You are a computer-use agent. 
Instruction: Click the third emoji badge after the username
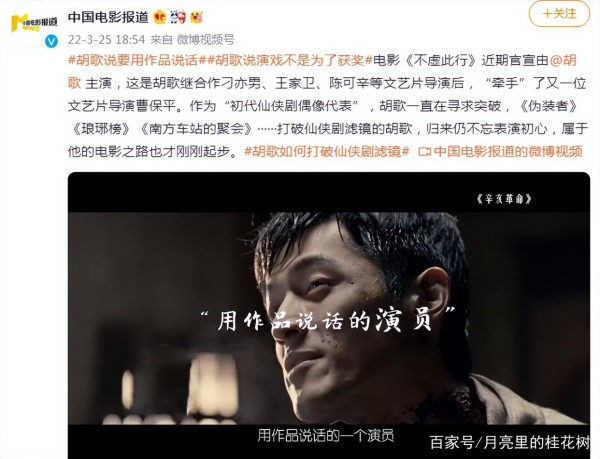[196, 17]
